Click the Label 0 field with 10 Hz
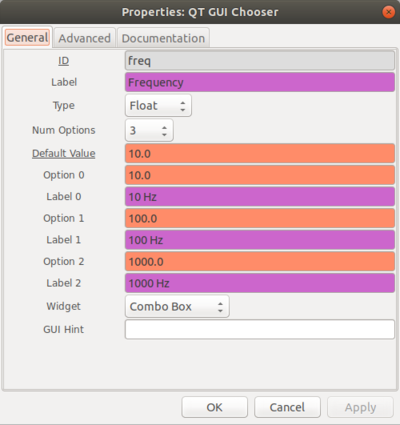Screen dimensions: 400x425 [x=260, y=197]
